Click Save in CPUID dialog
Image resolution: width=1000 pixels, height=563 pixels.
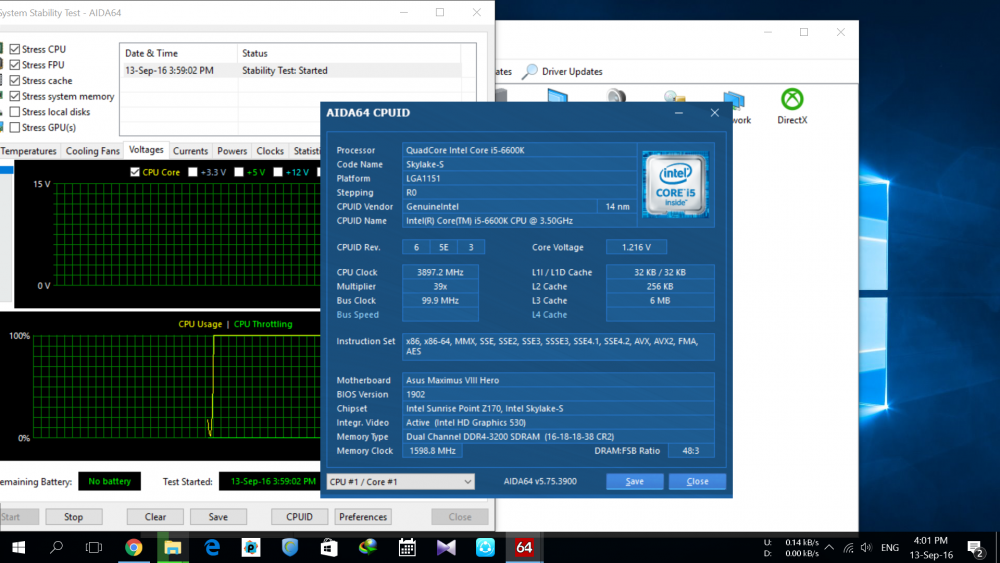point(635,481)
